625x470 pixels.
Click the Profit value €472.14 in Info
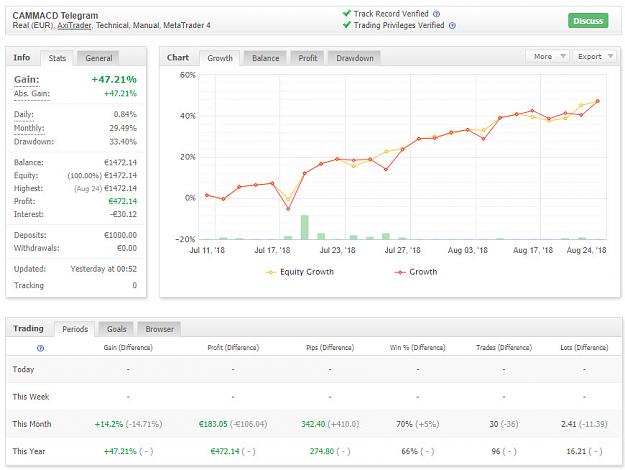[x=122, y=201]
